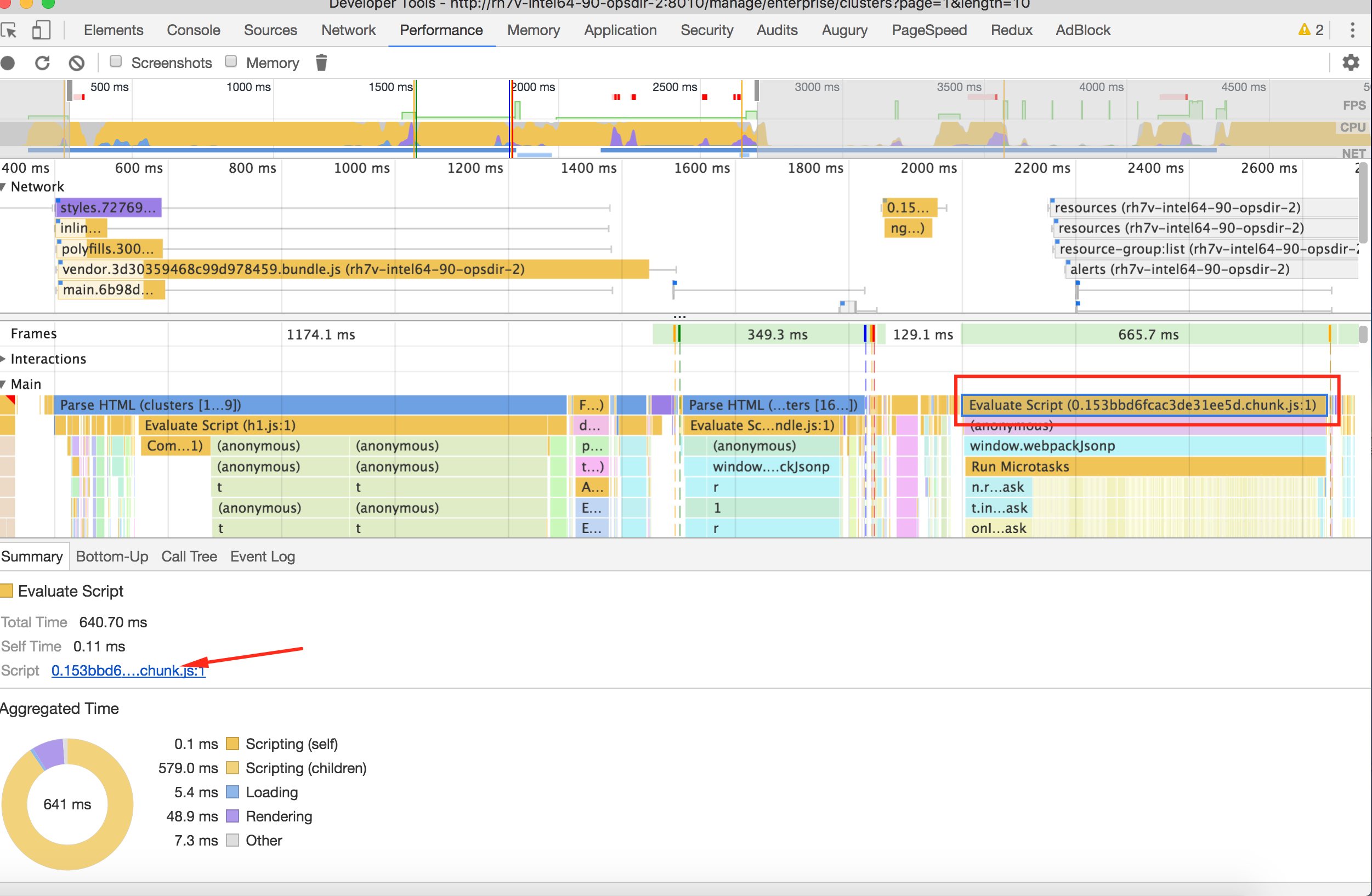
Task: Click the Loading legend color swatch
Action: coord(233,792)
